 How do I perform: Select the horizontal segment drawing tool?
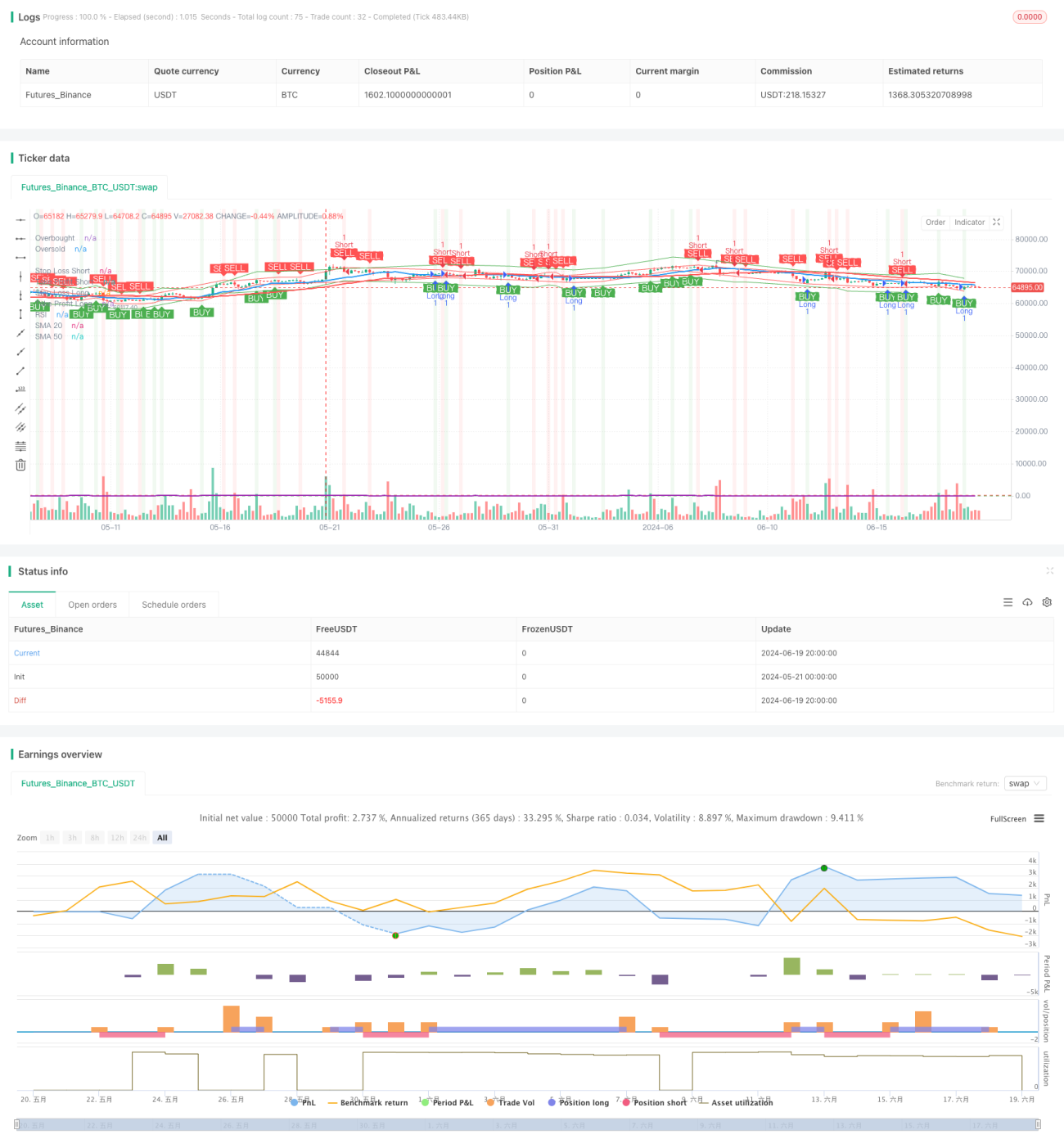point(20,257)
